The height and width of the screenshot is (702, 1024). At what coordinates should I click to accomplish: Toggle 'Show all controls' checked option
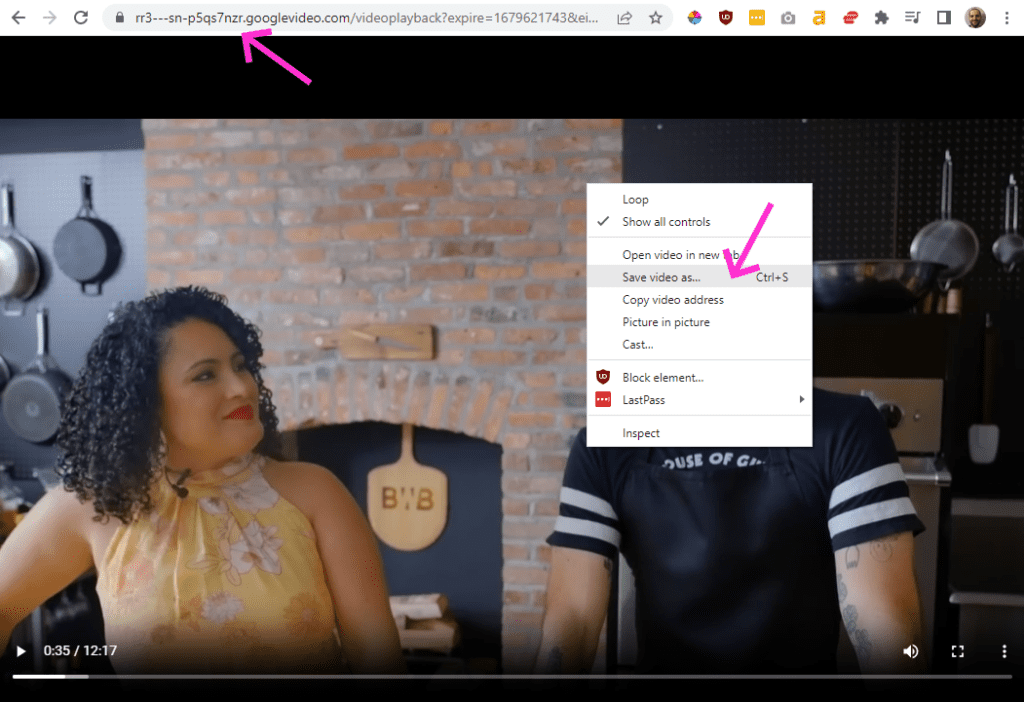pyautogui.click(x=666, y=222)
